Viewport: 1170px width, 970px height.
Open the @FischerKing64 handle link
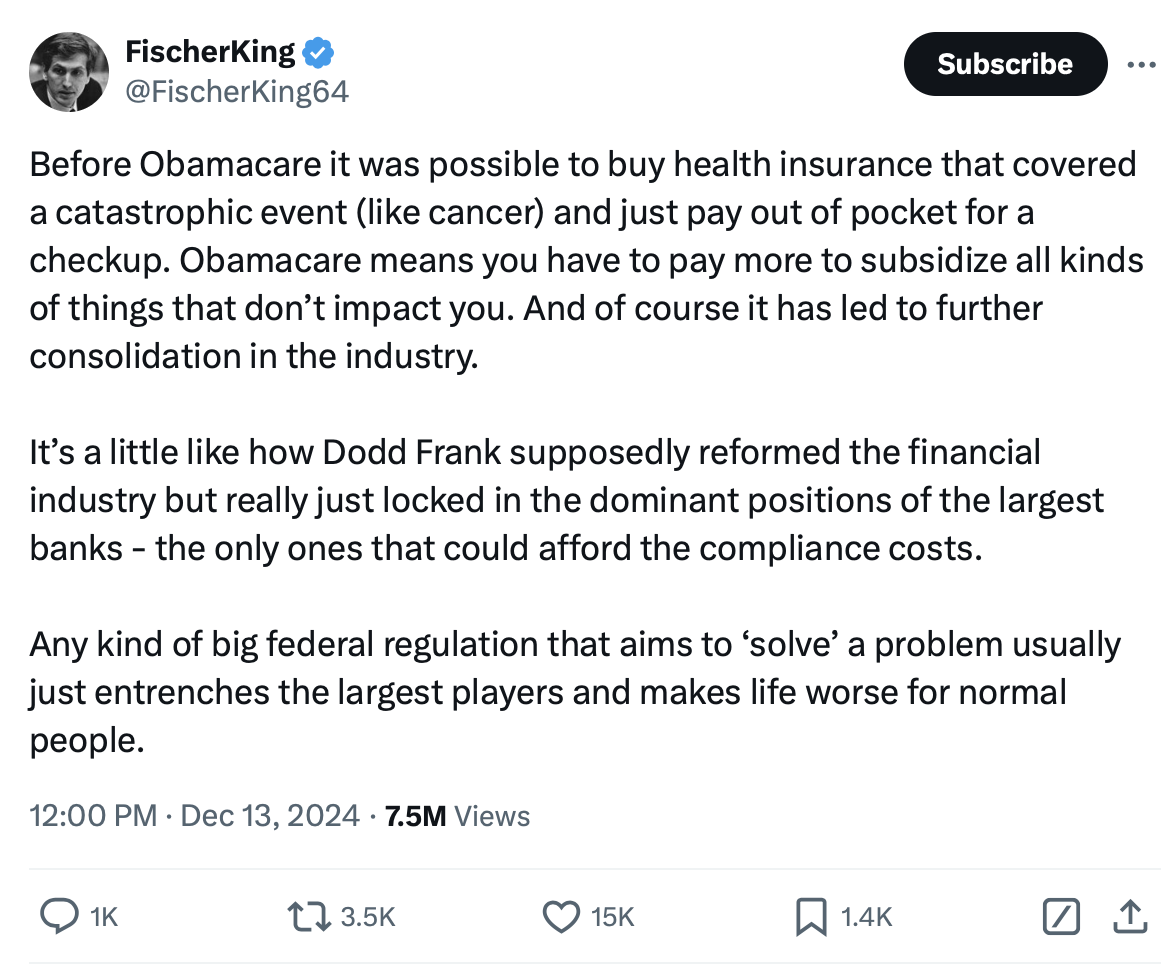[x=236, y=93]
